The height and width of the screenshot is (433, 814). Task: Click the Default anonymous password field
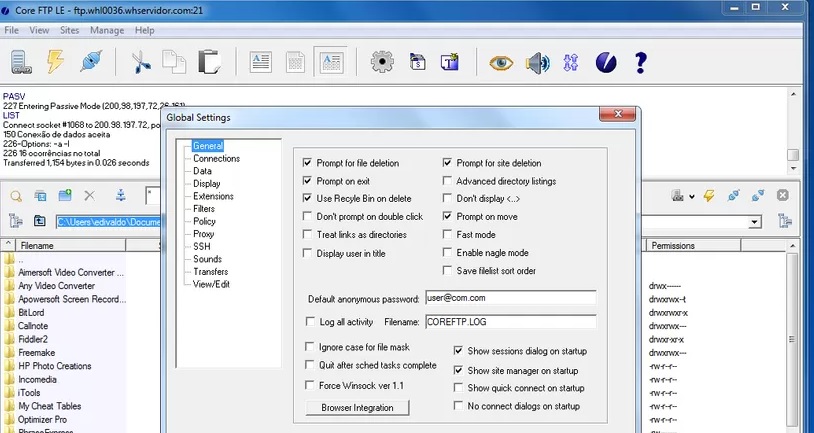[510, 298]
